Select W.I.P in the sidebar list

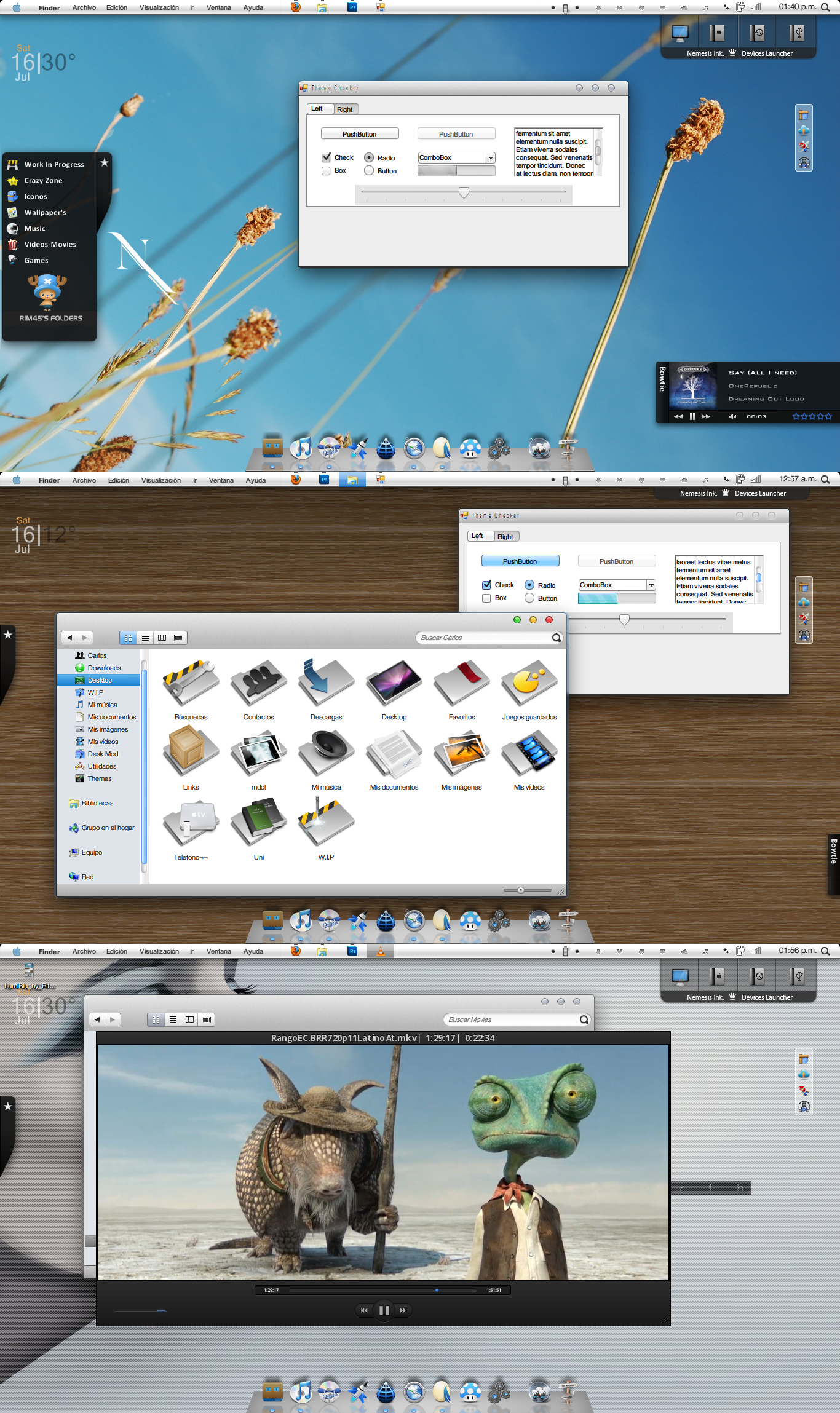(90, 692)
